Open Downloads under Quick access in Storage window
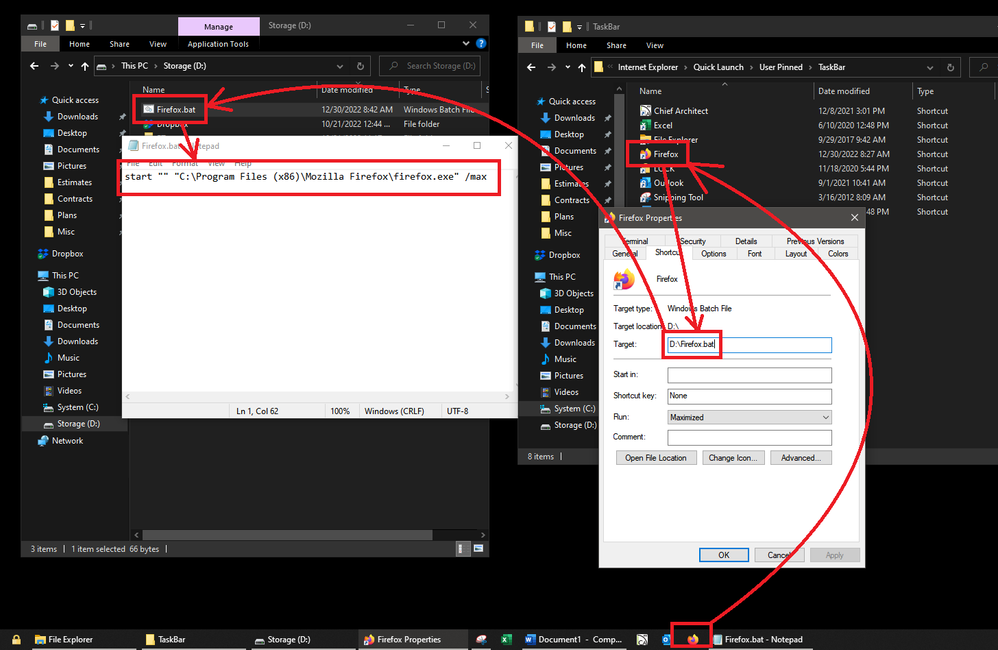The width and height of the screenshot is (998, 650). [x=78, y=117]
